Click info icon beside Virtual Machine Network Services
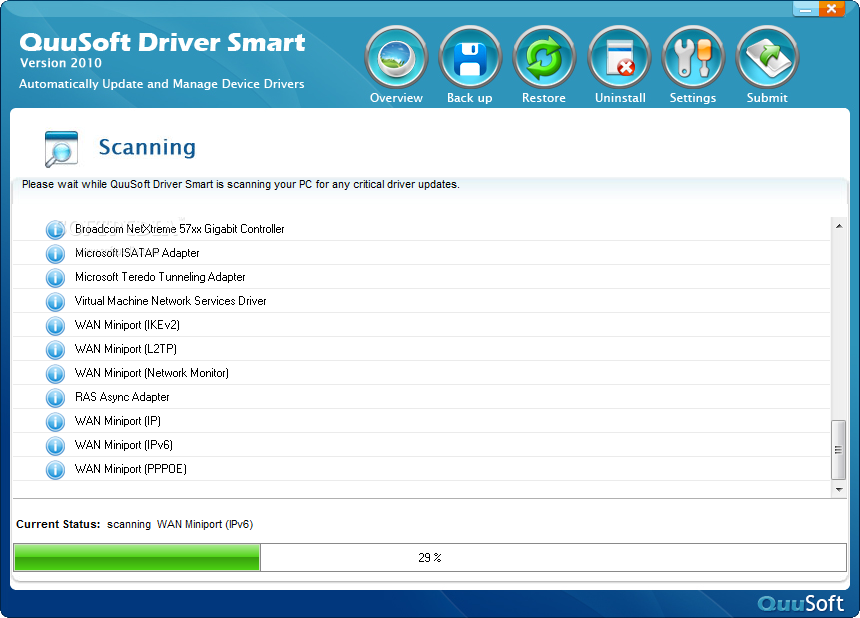860x618 pixels. (x=55, y=302)
